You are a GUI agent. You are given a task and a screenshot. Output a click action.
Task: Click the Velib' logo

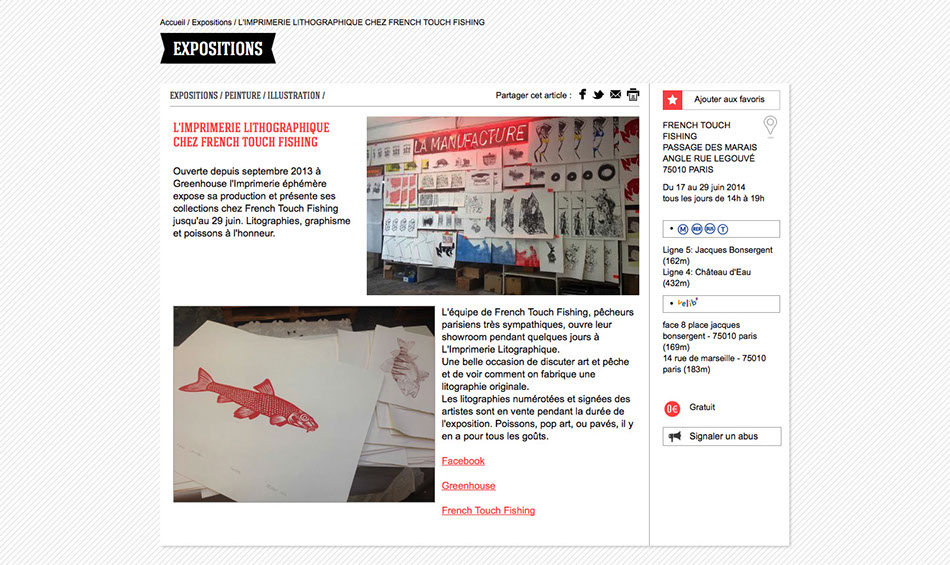coord(688,303)
